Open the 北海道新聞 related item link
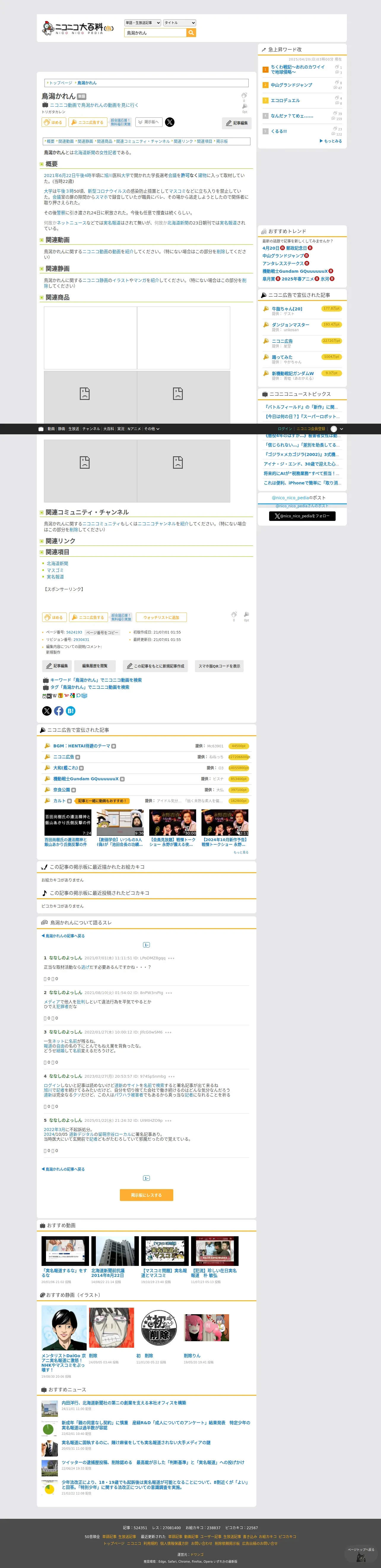The image size is (381, 1568). point(57,564)
